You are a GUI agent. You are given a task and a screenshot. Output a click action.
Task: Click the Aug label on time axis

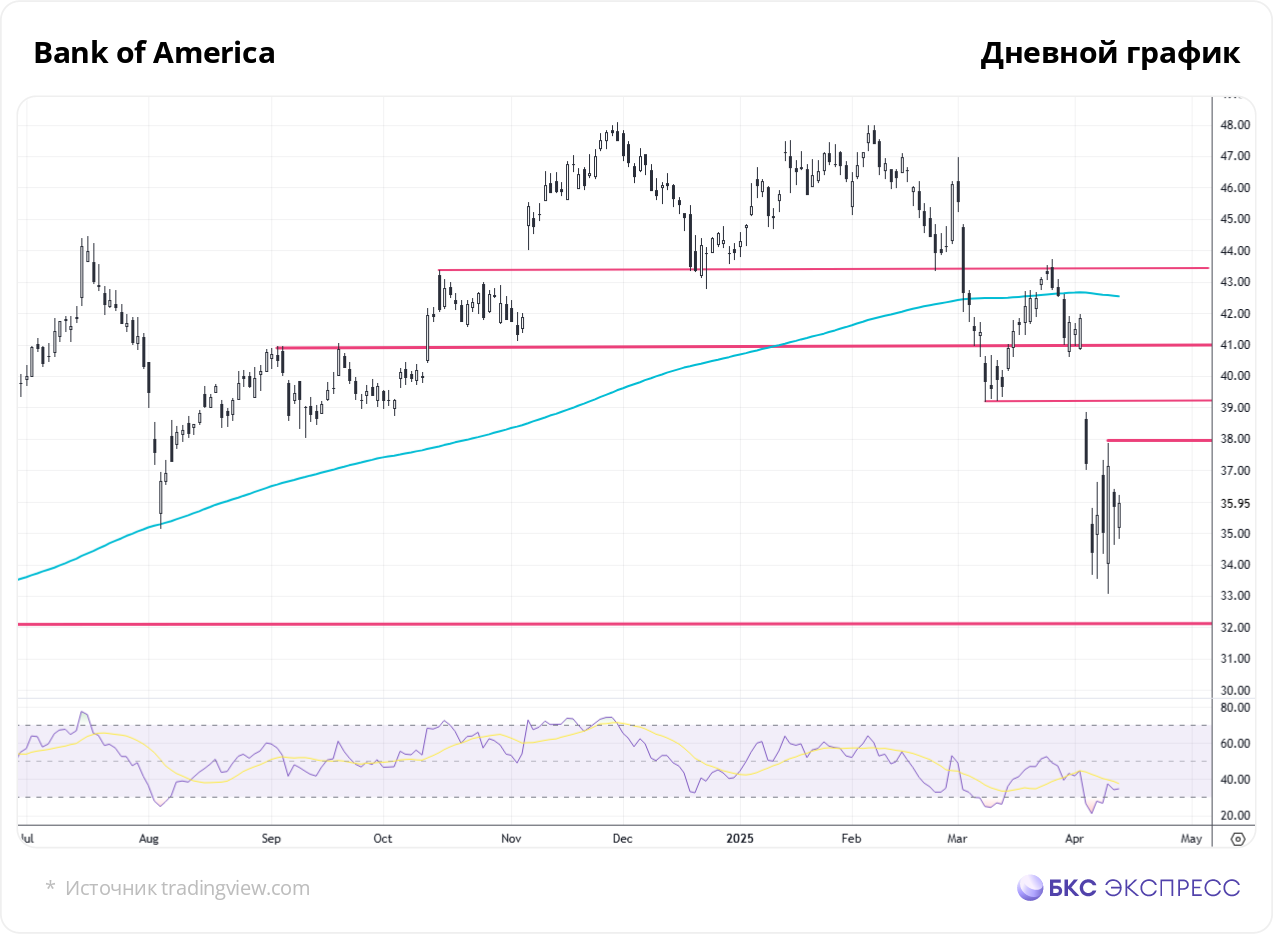(148, 839)
